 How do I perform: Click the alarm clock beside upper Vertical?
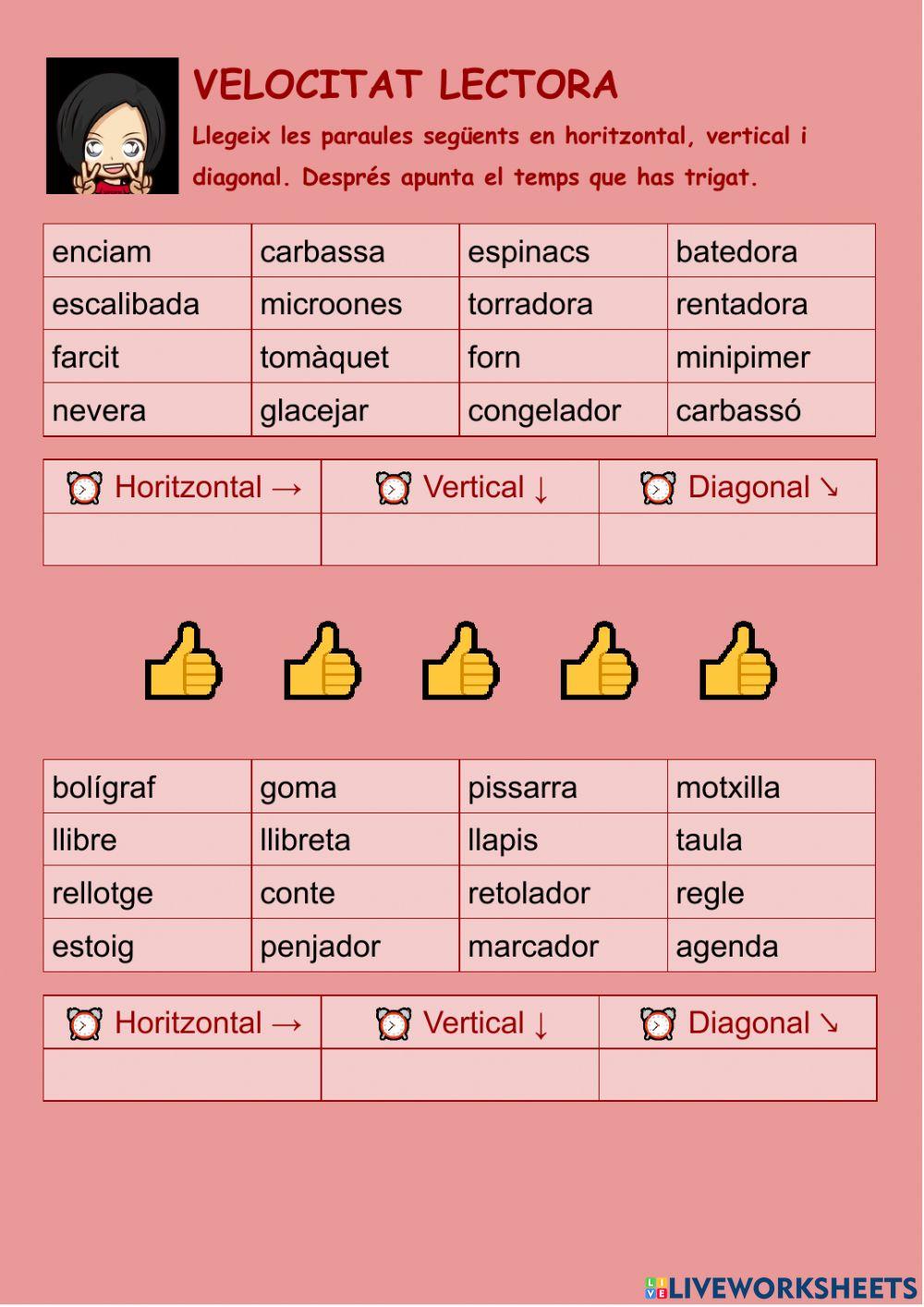[x=393, y=487]
